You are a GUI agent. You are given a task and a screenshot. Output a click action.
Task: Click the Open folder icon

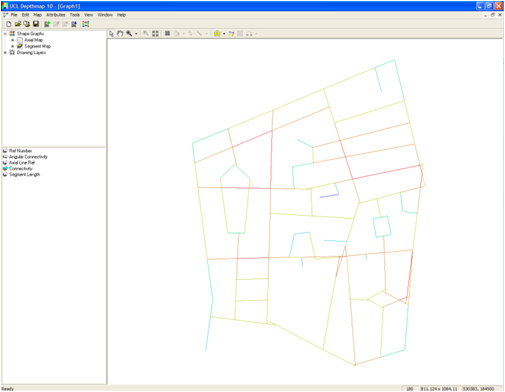[18, 24]
